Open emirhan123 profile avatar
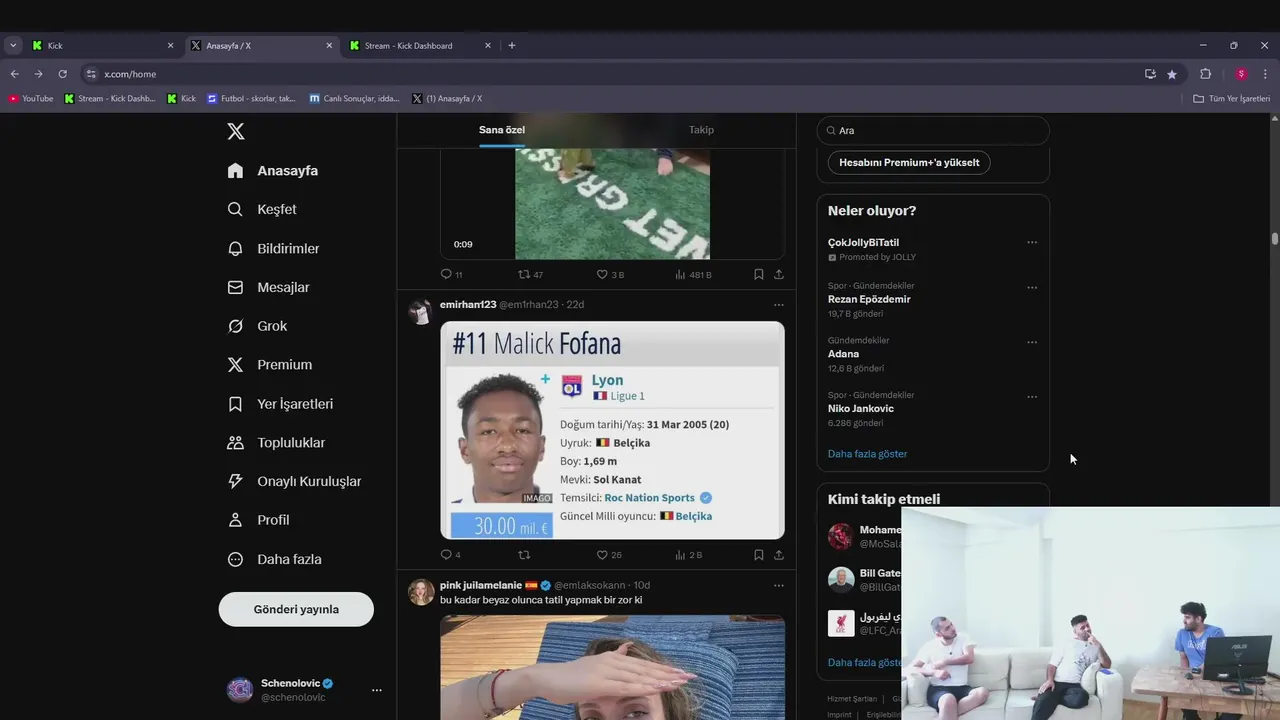The height and width of the screenshot is (720, 1280). pos(421,312)
